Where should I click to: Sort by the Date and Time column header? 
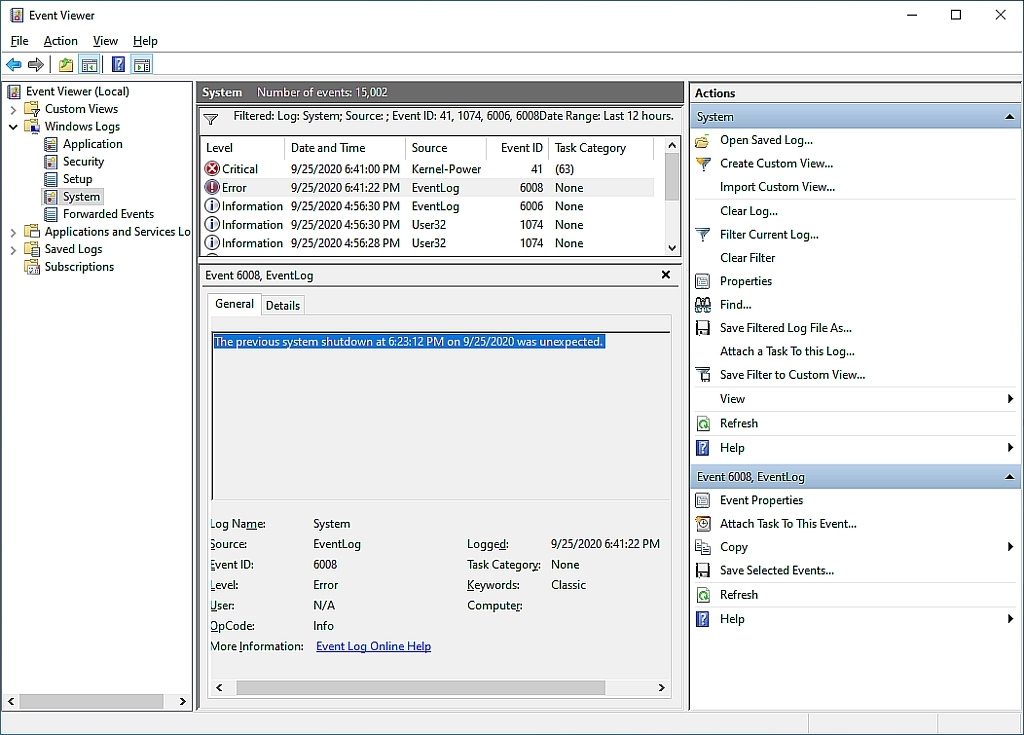pyautogui.click(x=345, y=148)
